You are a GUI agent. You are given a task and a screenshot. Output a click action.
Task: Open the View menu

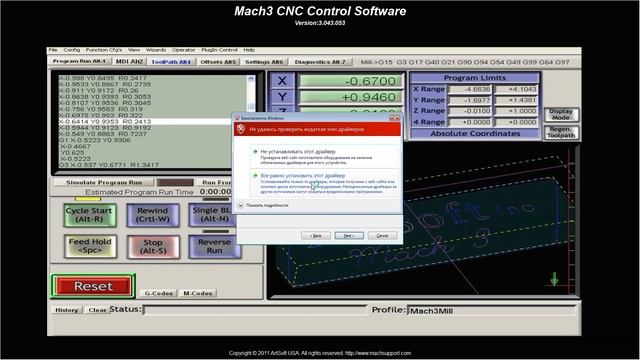(134, 50)
